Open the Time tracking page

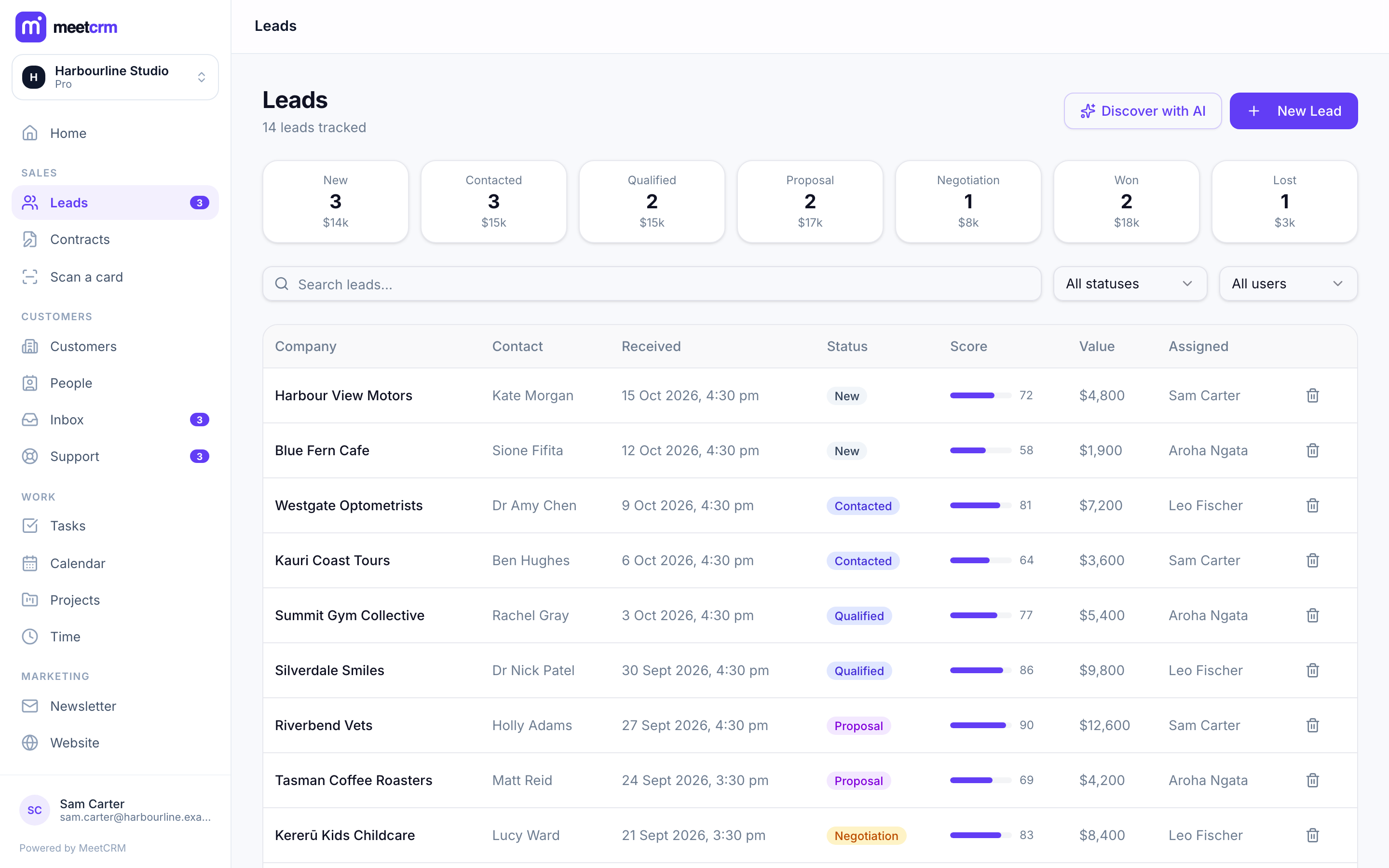pos(115,637)
